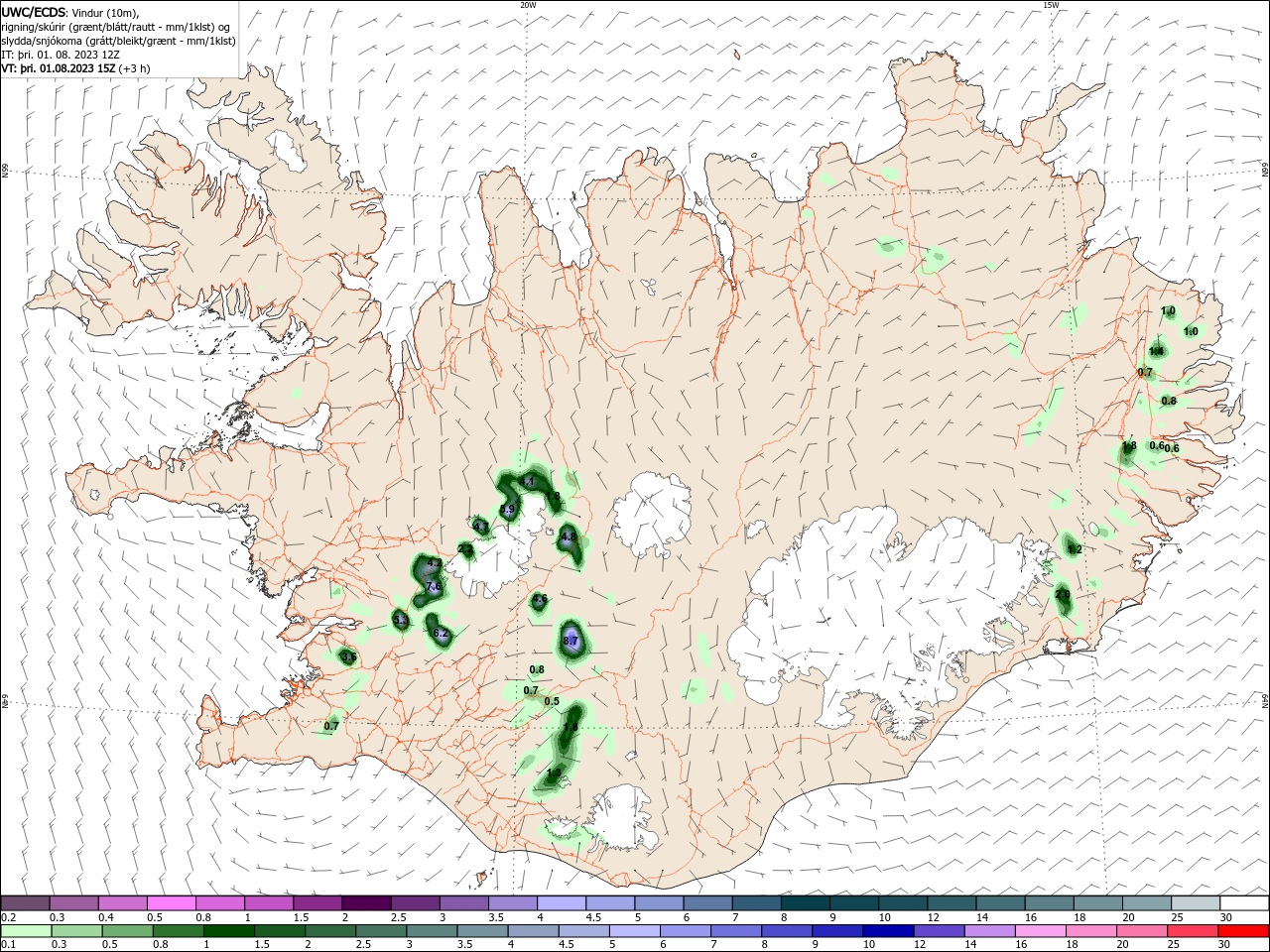Select the violet 12–14 rain swatch

coord(940,931)
